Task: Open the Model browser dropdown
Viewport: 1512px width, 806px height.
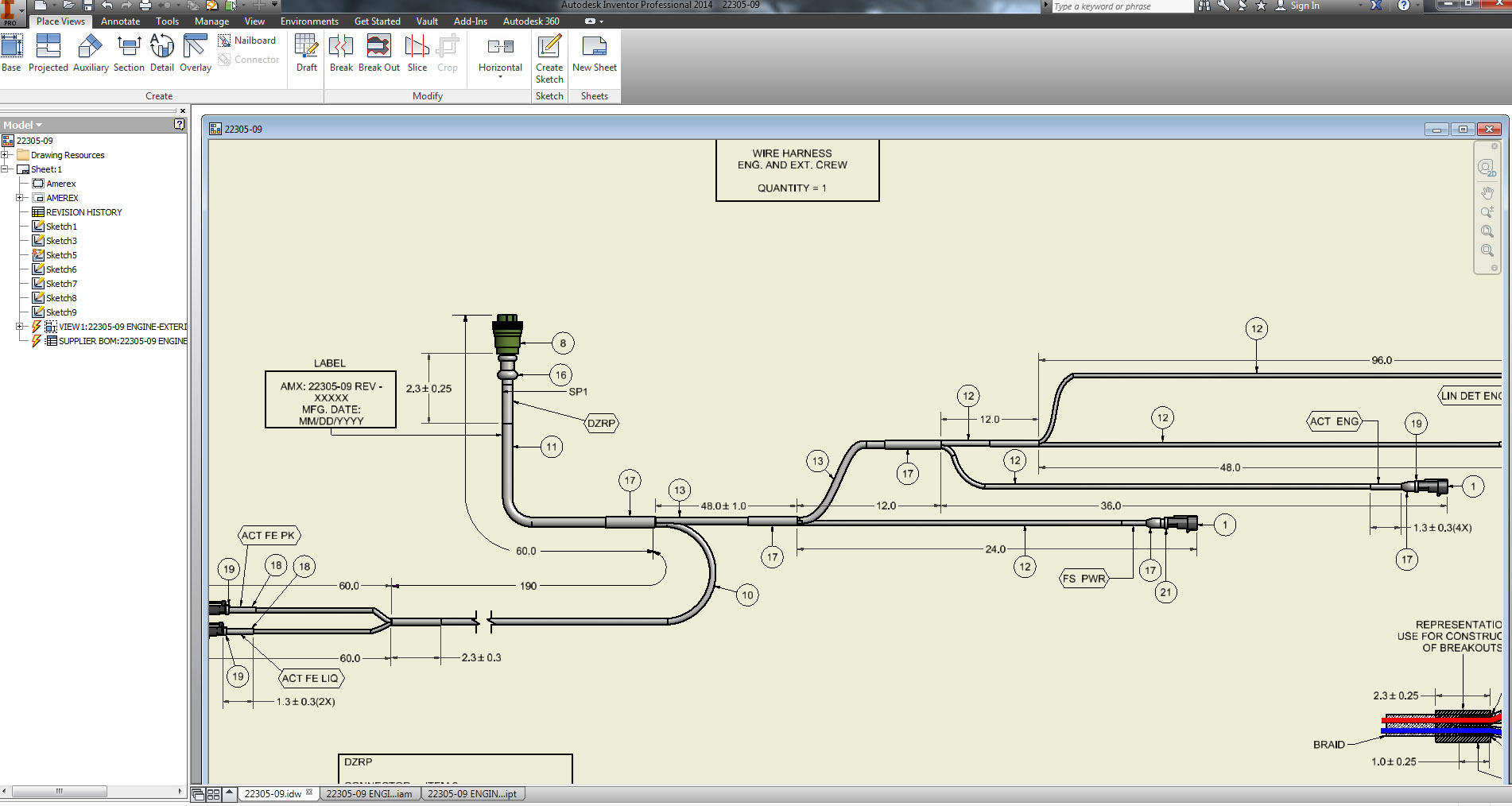Action: coord(22,125)
